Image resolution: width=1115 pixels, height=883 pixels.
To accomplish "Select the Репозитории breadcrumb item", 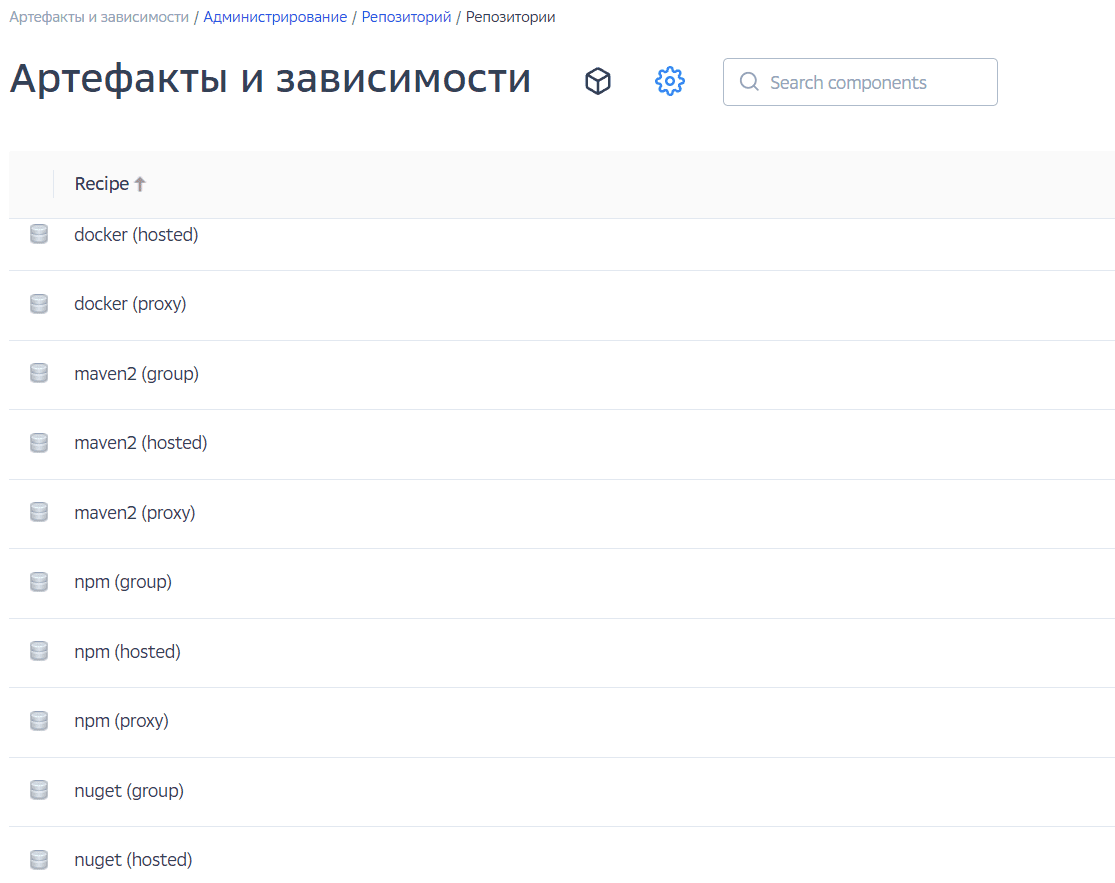I will pos(510,16).
